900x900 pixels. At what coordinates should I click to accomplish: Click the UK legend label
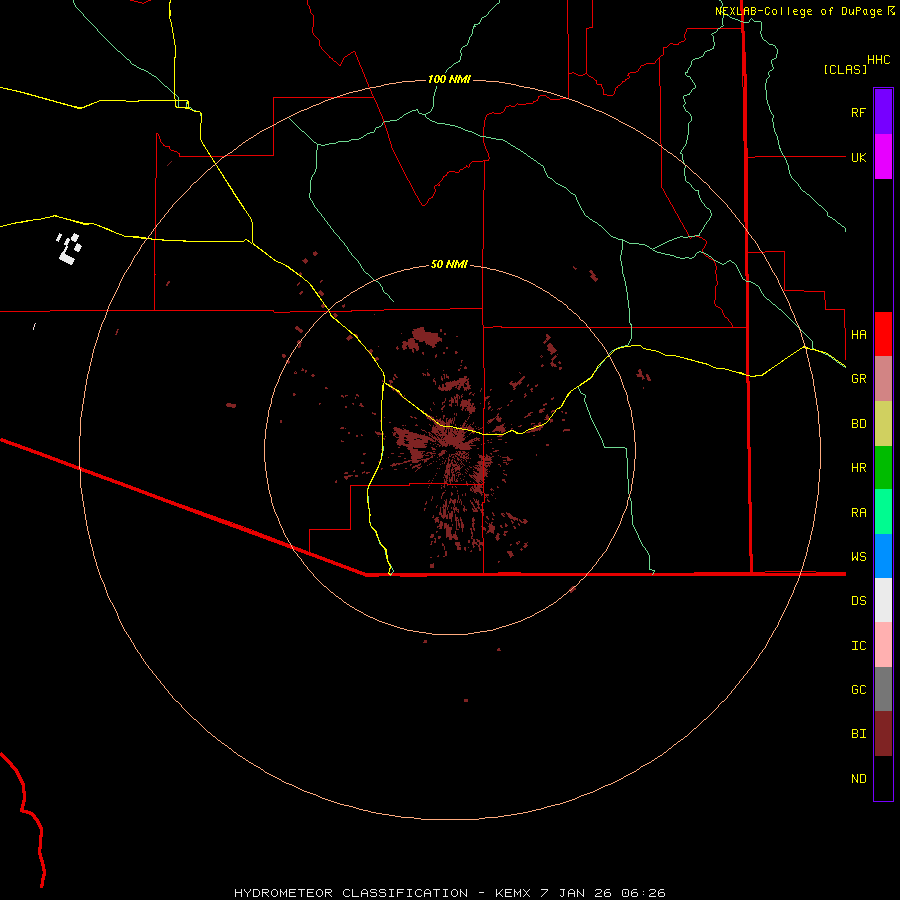point(858,157)
